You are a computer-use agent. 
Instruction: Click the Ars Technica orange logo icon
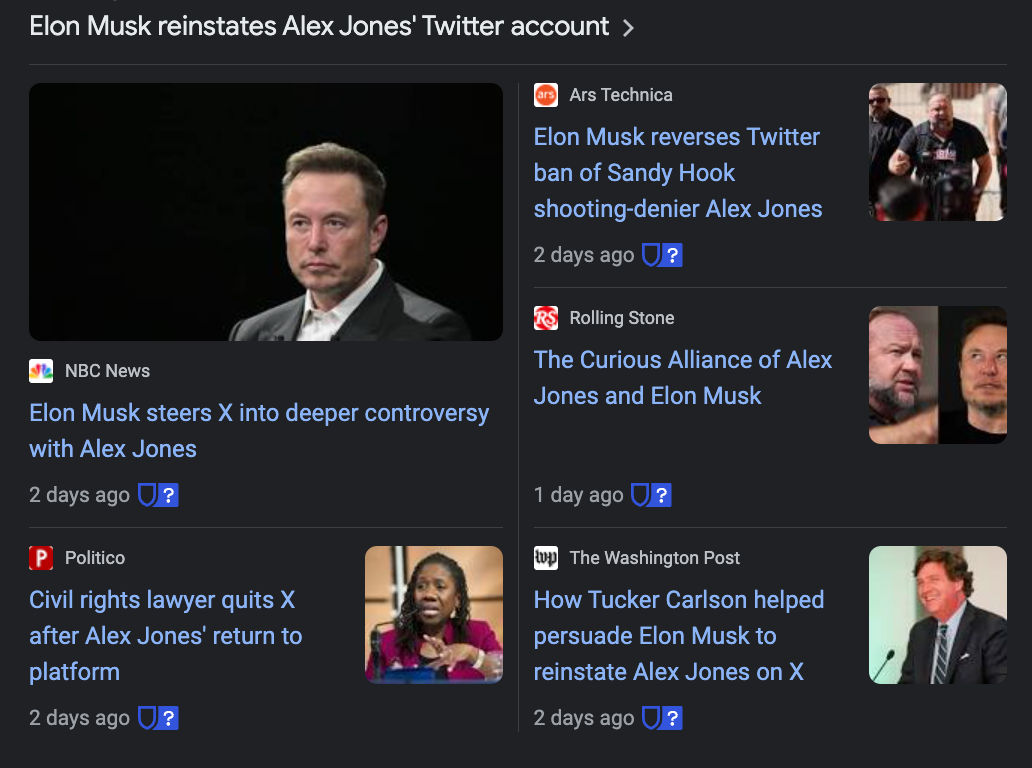pos(546,95)
